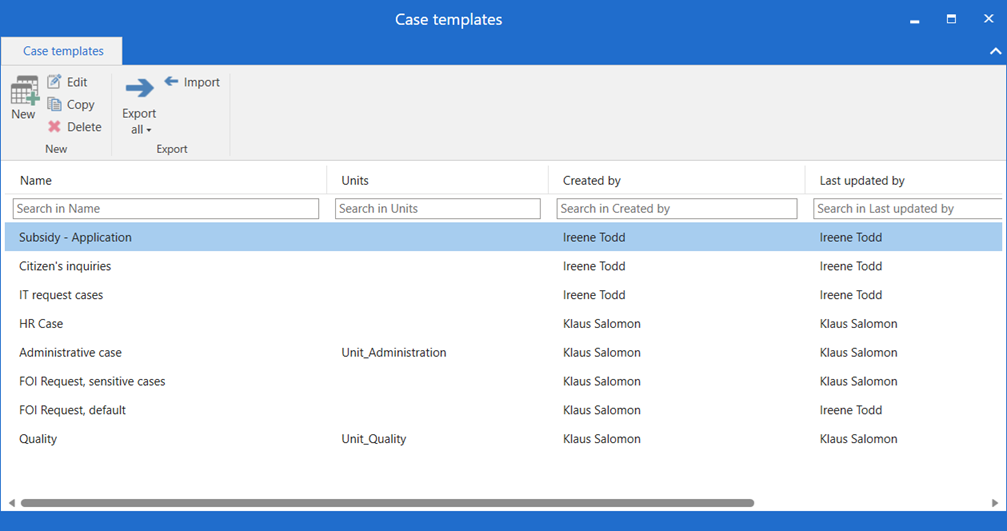Click the red Delete cross icon
The width and height of the screenshot is (1007, 531).
click(55, 126)
